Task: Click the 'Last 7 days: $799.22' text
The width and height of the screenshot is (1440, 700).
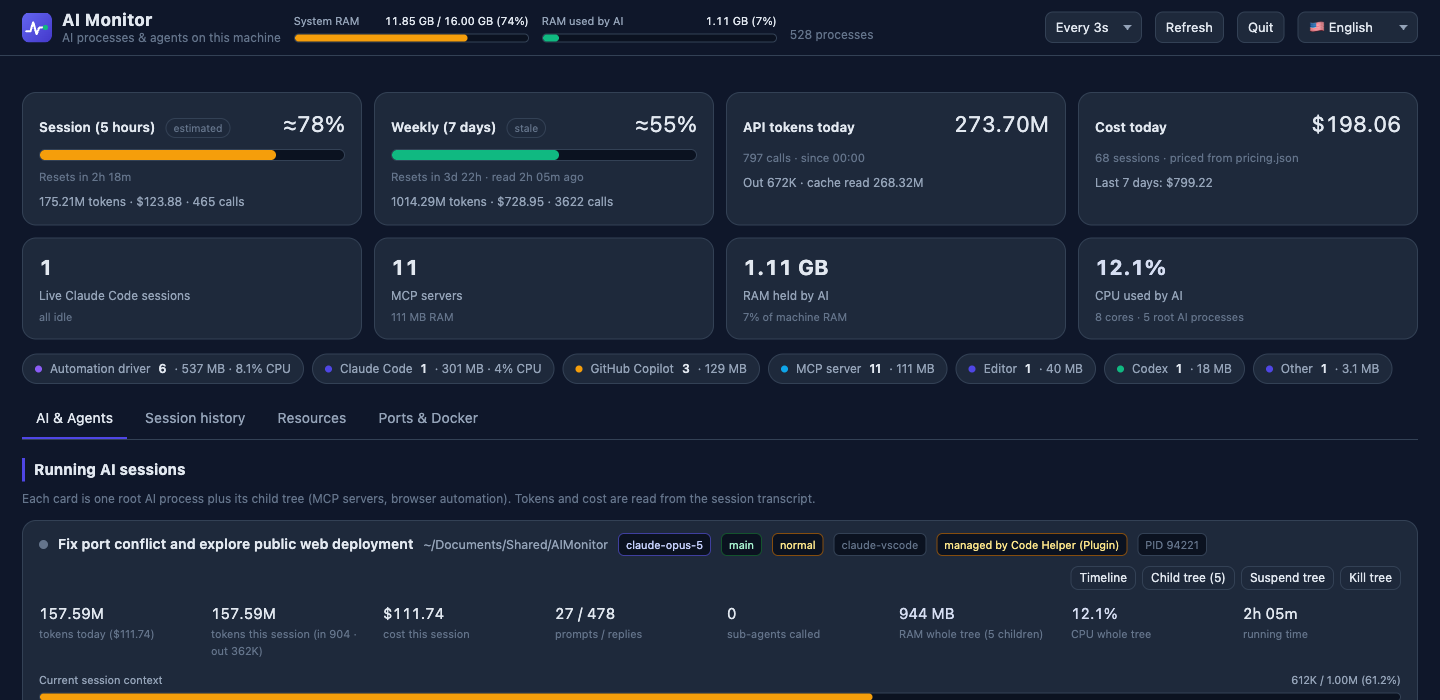Action: 1154,182
